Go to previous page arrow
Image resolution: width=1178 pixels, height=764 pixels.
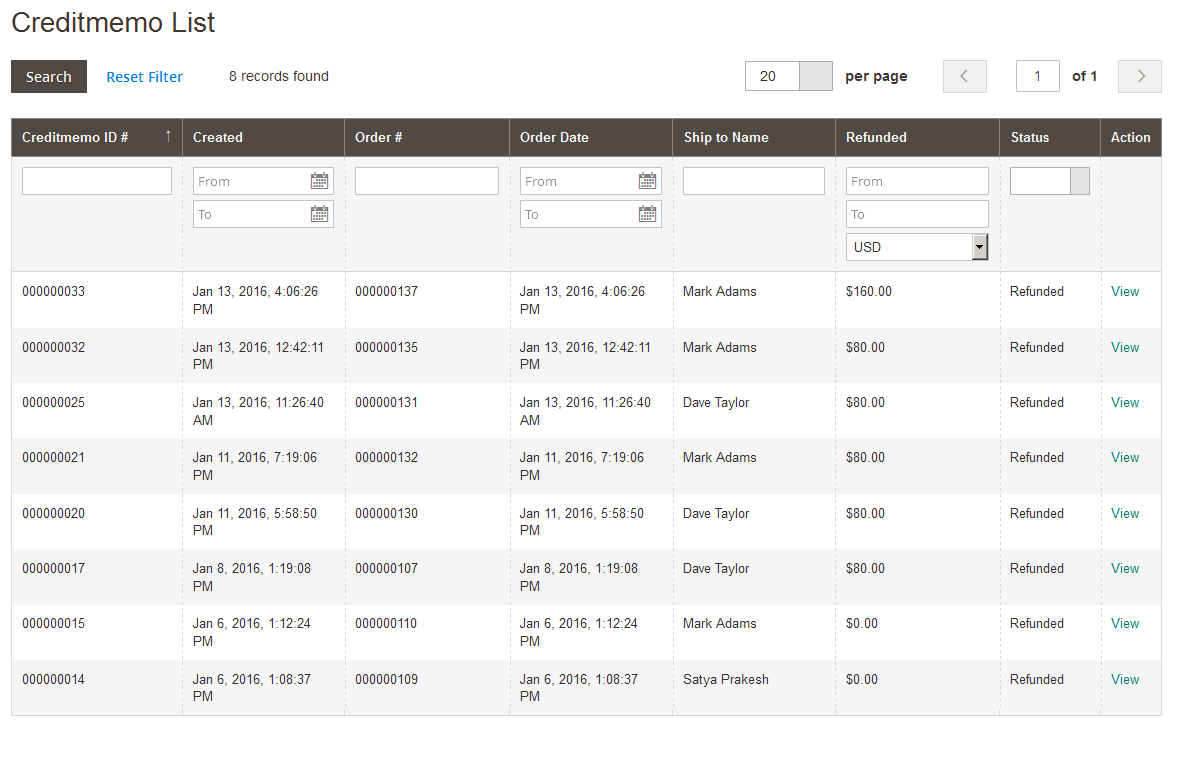[964, 77]
